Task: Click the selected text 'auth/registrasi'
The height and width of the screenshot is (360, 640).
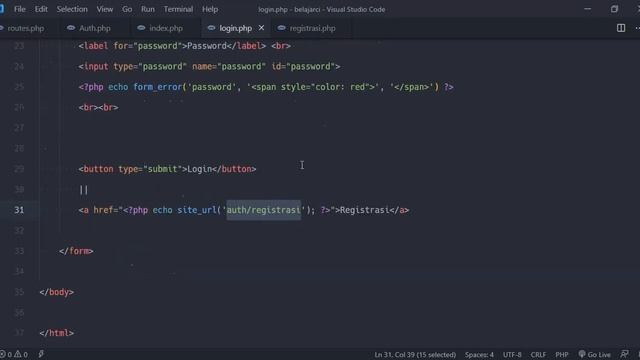Action: pos(264,210)
